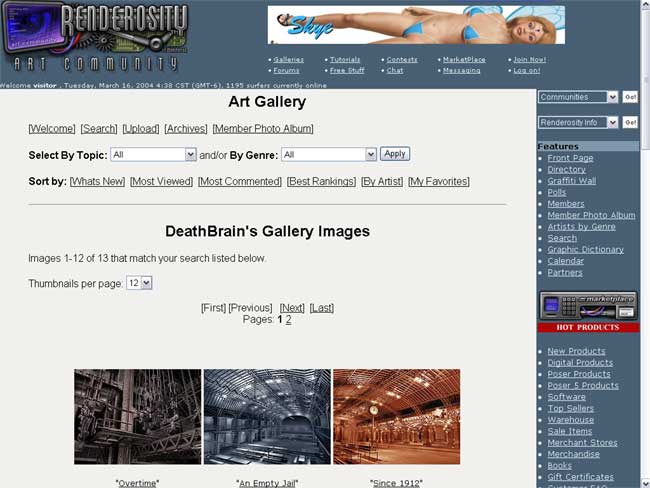Screen dimensions: 650x488
Task: Click the Apply filter button
Action: (x=395, y=154)
